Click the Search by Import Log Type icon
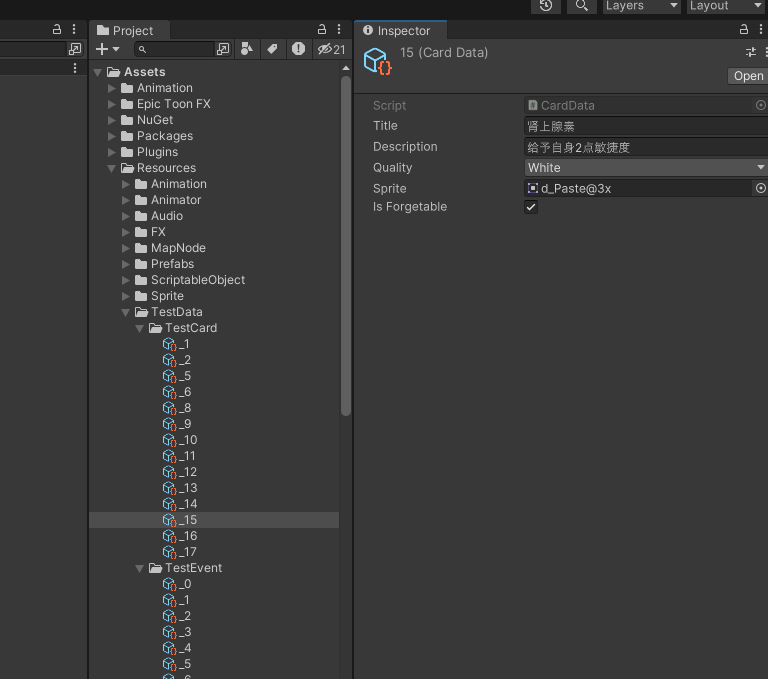The height and width of the screenshot is (679, 768). tap(298, 49)
